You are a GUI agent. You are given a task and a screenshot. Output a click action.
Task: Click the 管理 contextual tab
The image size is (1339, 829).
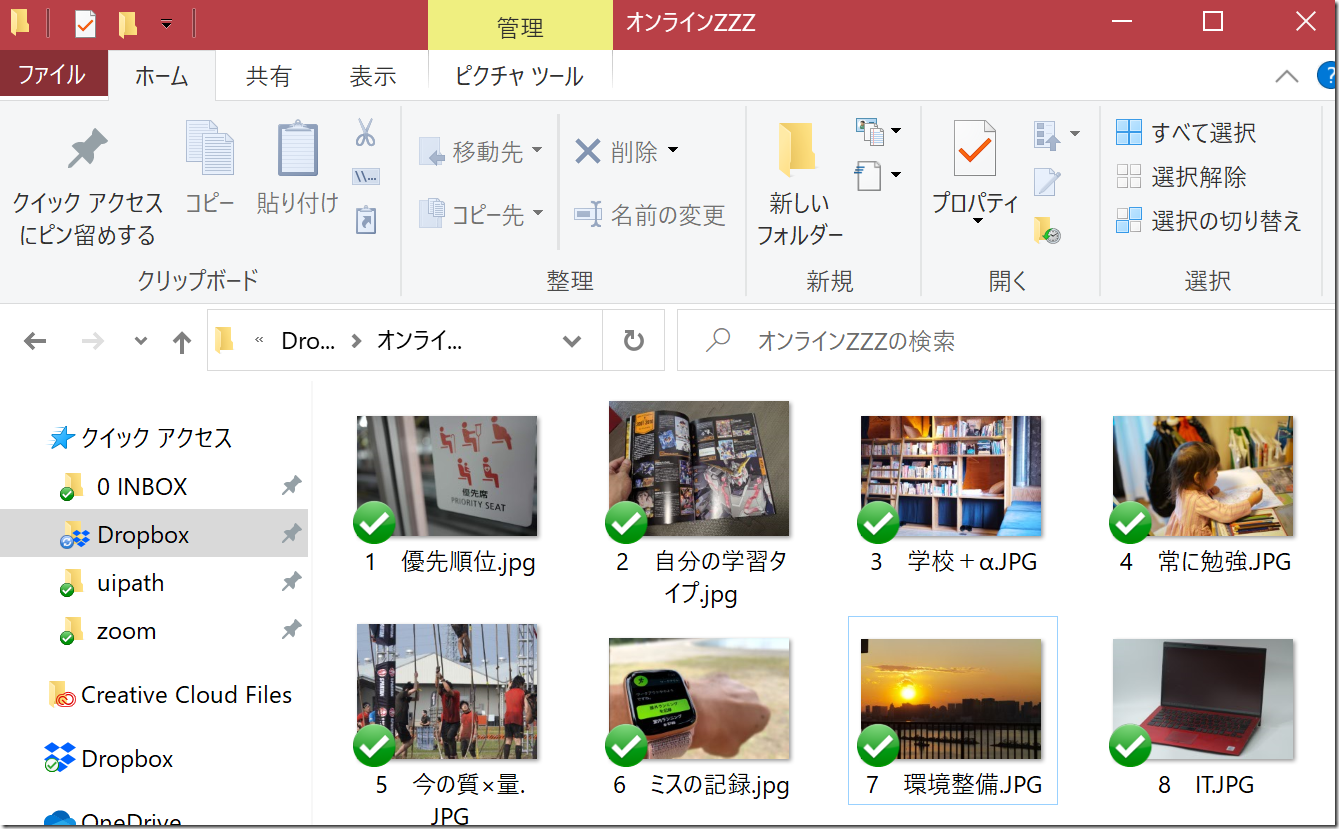tap(520, 27)
